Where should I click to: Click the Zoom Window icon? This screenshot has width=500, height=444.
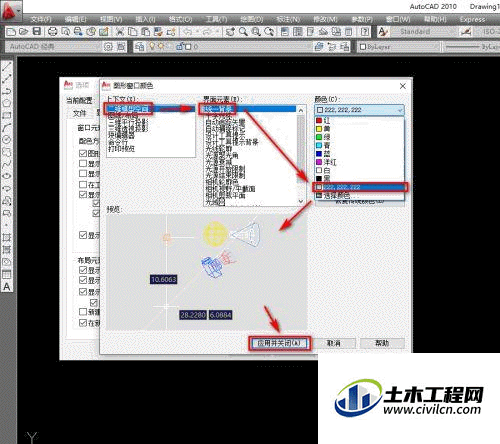pos(256,32)
